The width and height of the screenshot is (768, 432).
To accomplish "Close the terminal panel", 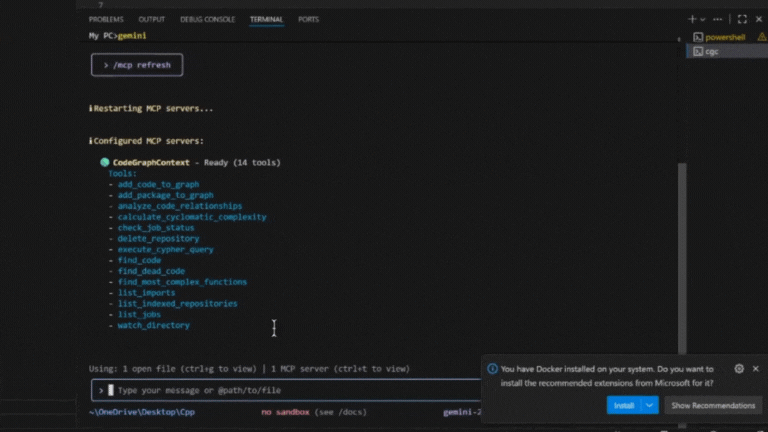I will tap(758, 19).
